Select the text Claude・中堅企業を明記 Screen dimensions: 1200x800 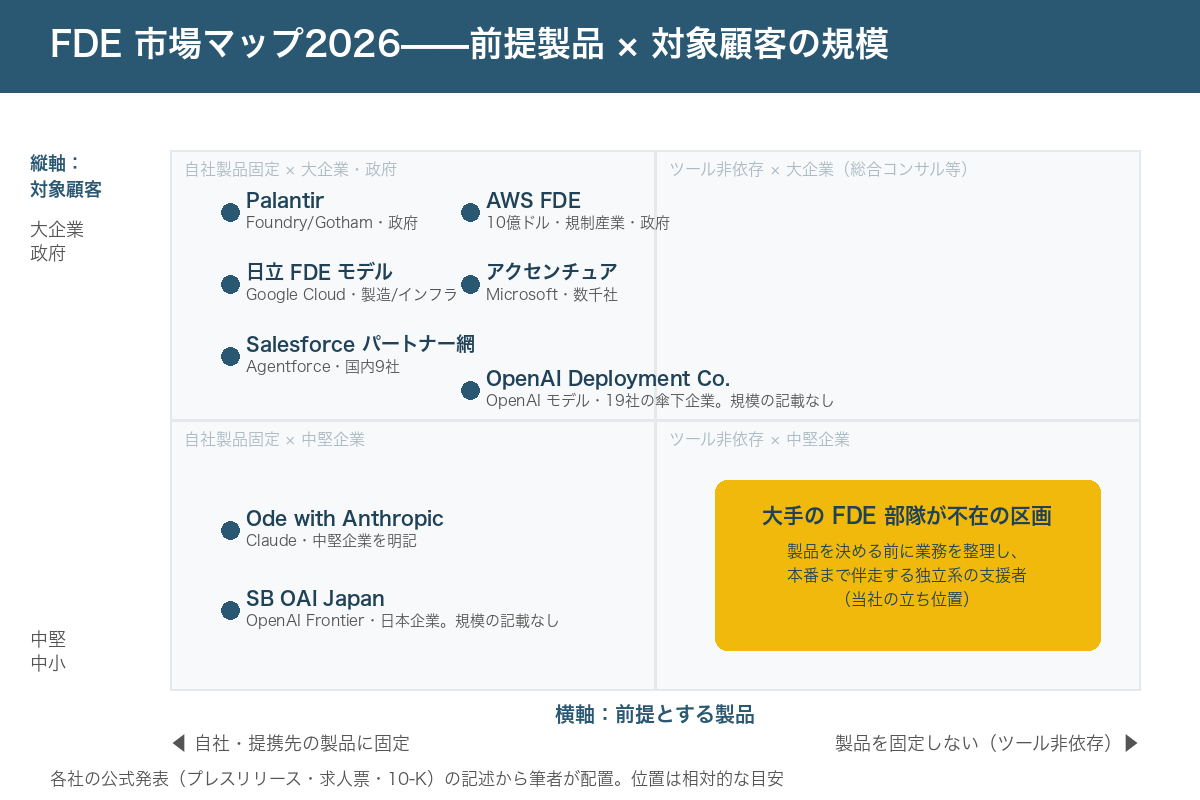331,541
